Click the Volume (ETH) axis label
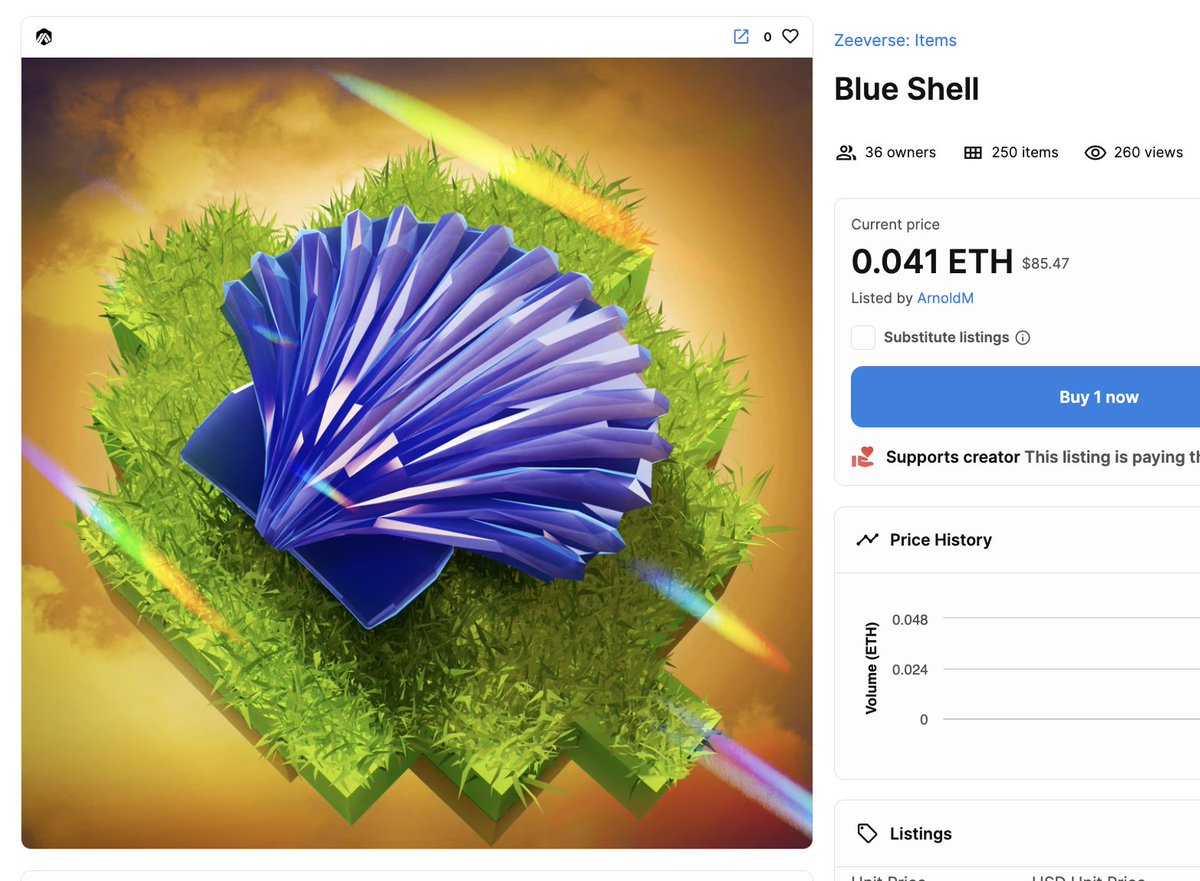 [x=871, y=668]
